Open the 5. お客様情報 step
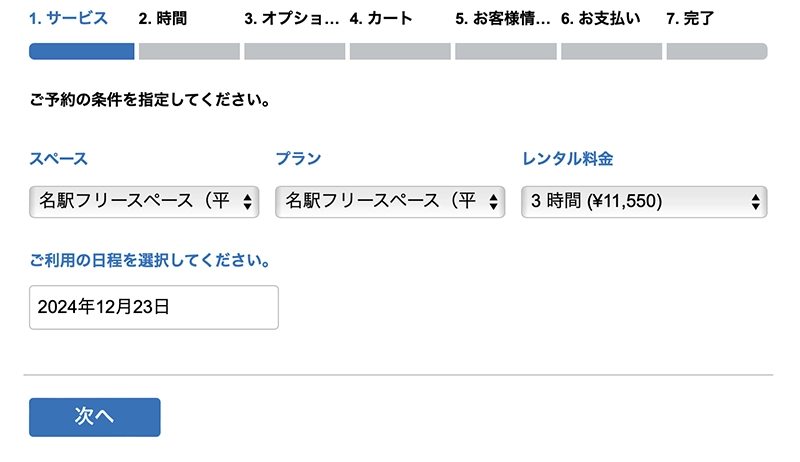800x462 pixels. tap(503, 18)
